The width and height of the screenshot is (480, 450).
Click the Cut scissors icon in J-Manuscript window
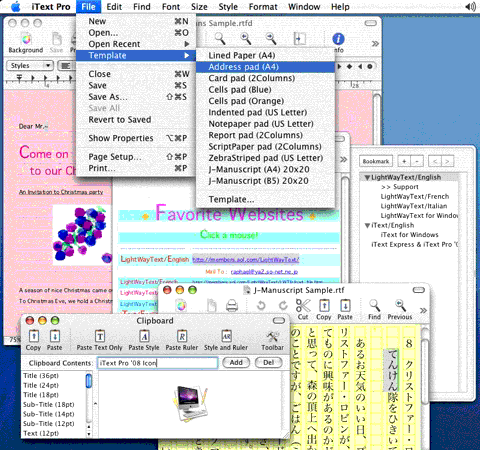(303, 305)
